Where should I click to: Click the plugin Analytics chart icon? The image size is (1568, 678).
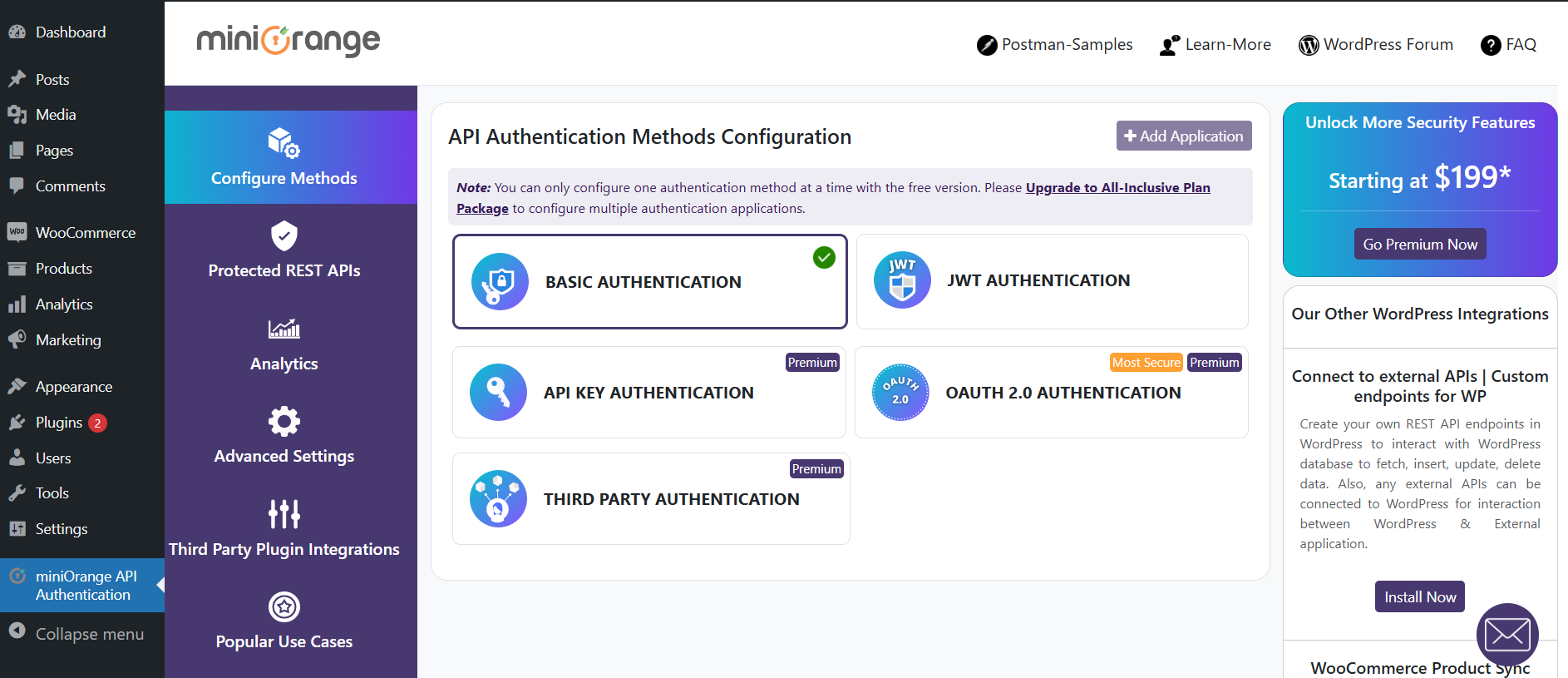284,329
